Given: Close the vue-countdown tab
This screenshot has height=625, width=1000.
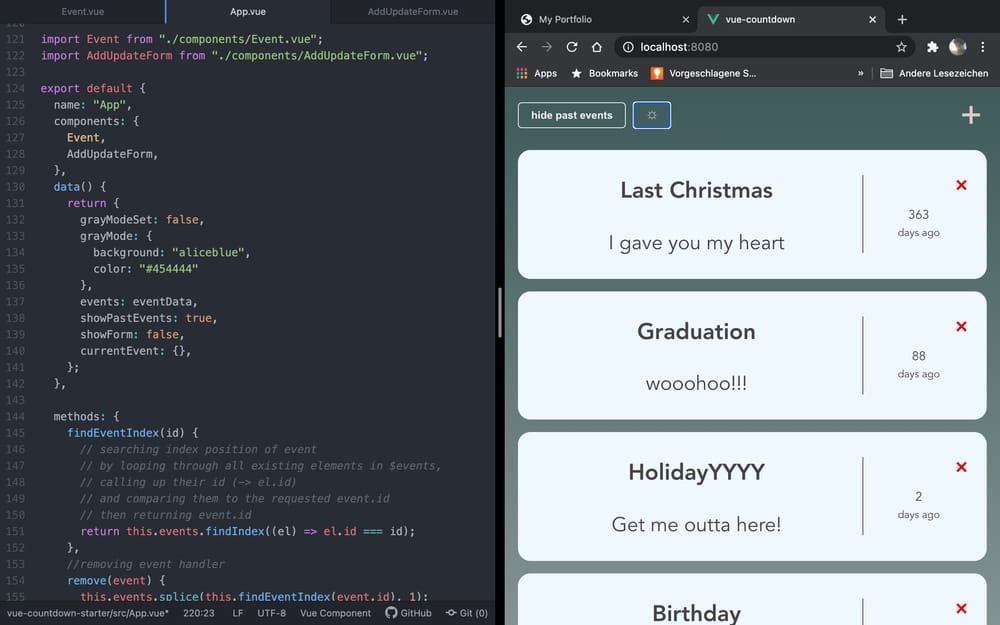Looking at the screenshot, I should [x=872, y=20].
